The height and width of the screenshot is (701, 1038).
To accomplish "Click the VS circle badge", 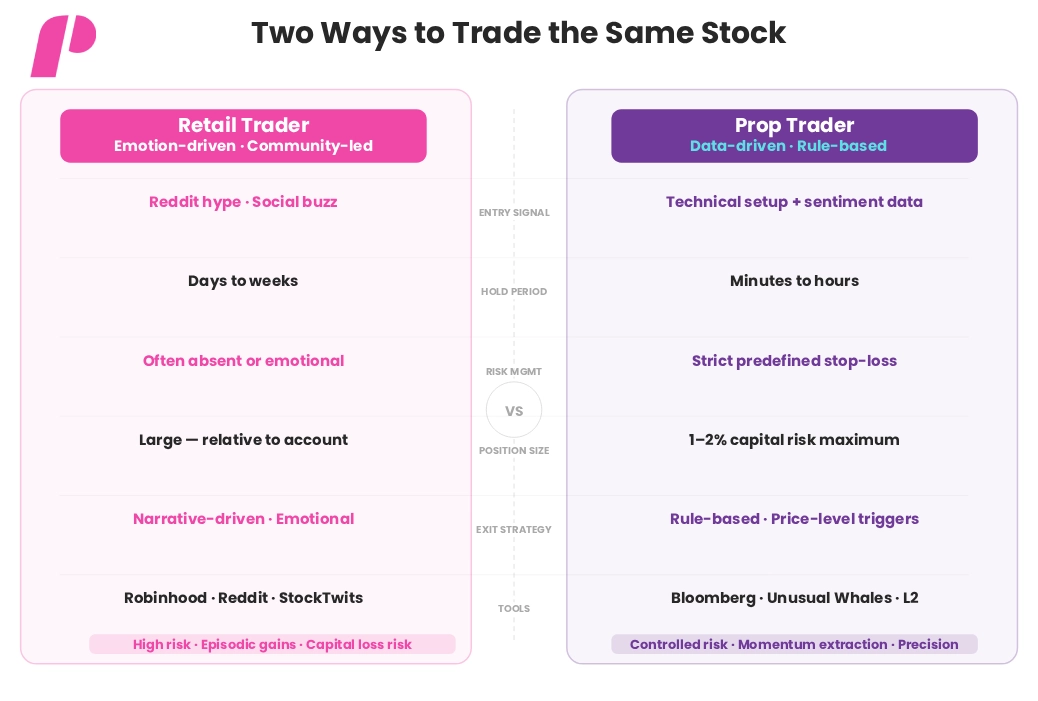I will (514, 410).
